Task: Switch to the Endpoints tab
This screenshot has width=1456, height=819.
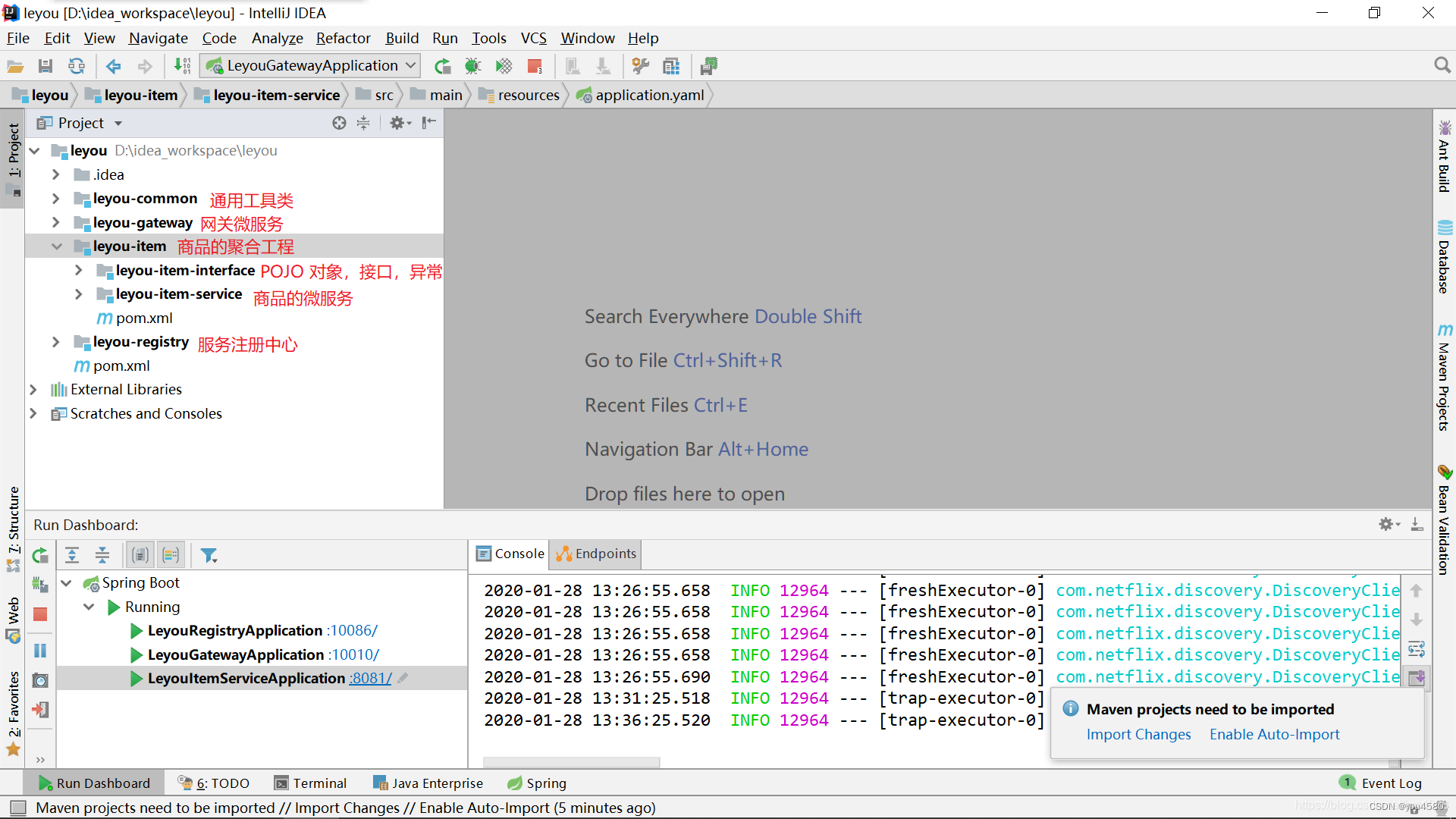Action: [596, 554]
